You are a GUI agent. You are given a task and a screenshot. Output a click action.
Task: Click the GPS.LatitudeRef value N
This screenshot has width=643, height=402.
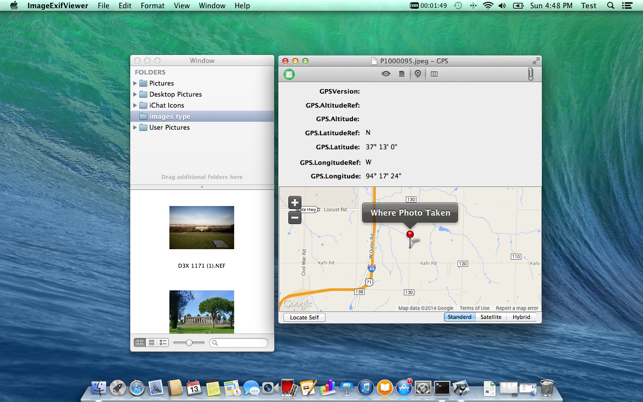pyautogui.click(x=368, y=132)
